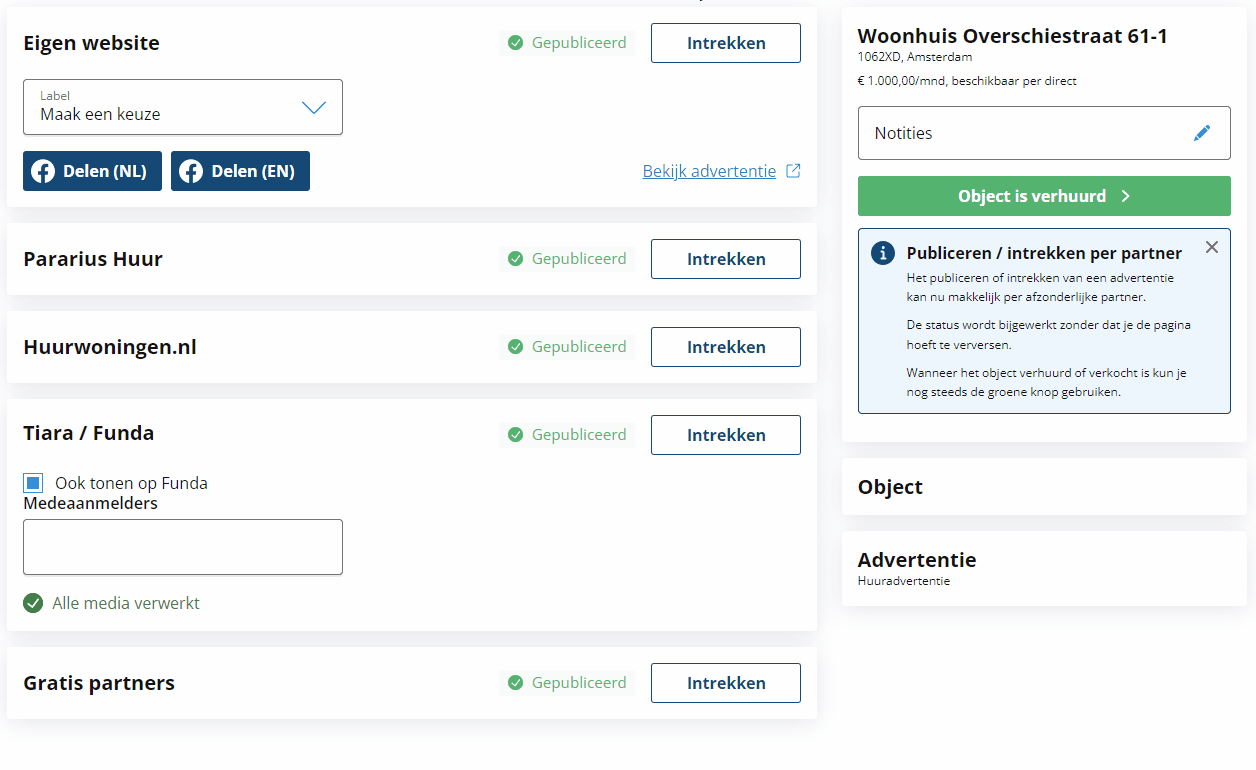
Task: Click the Medeaanmelders input field
Action: coord(183,547)
